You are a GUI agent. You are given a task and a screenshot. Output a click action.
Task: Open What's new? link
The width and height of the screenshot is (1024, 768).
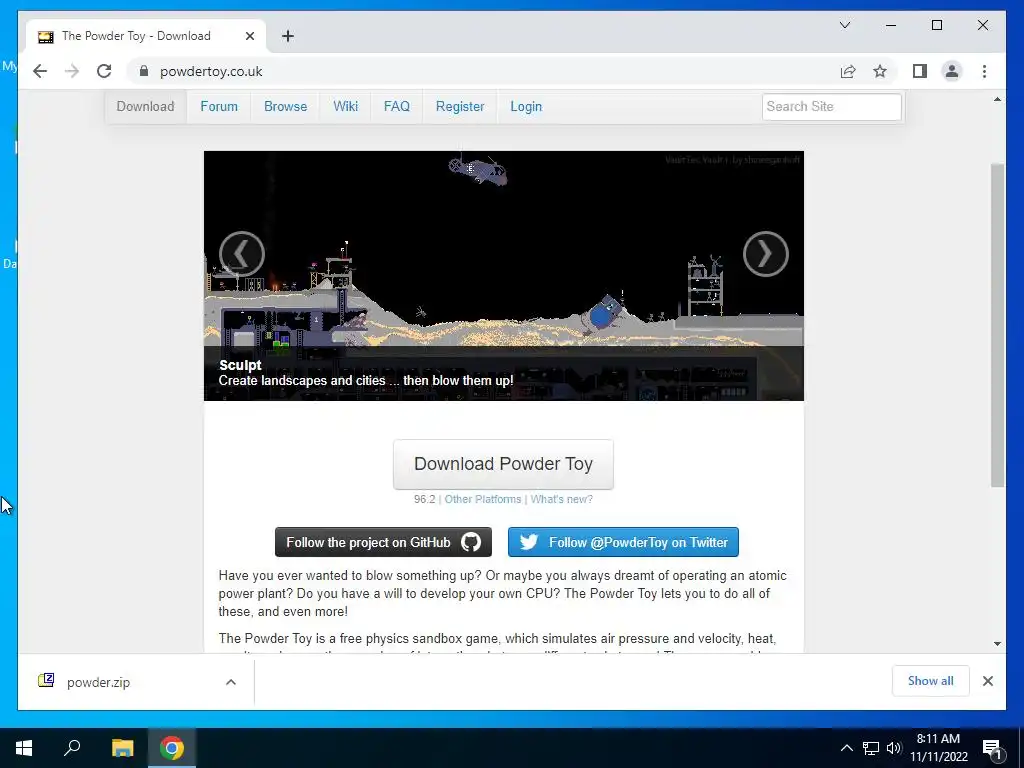click(562, 499)
